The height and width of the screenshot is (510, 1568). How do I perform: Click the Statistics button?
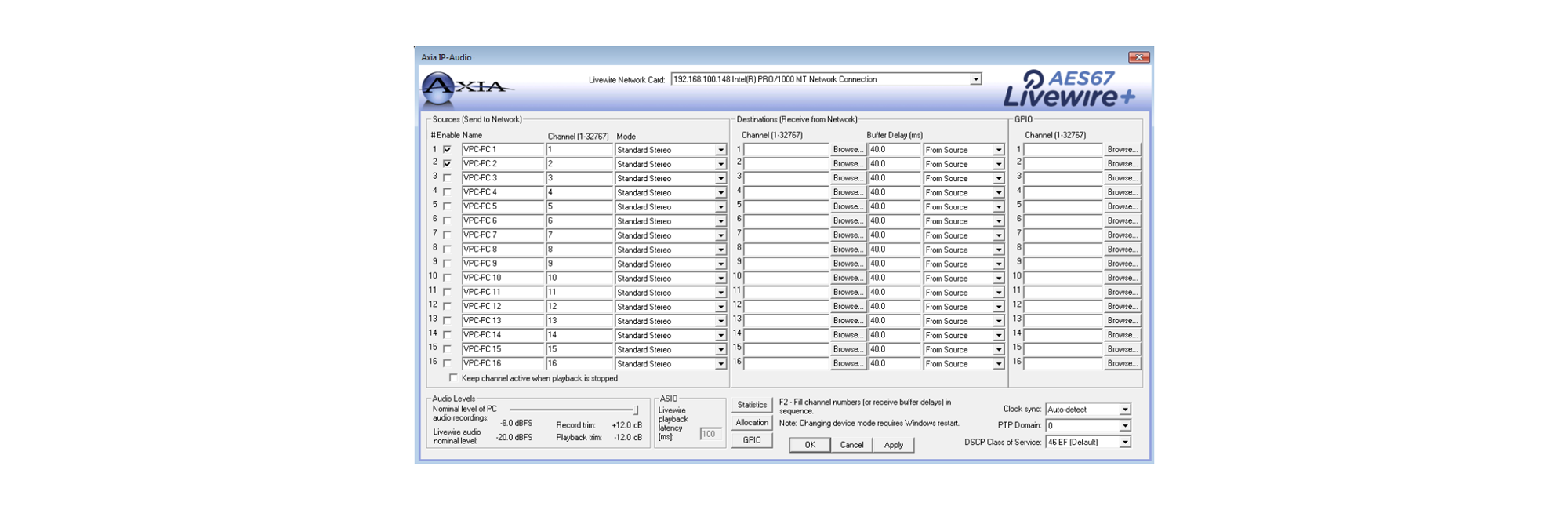coord(751,405)
